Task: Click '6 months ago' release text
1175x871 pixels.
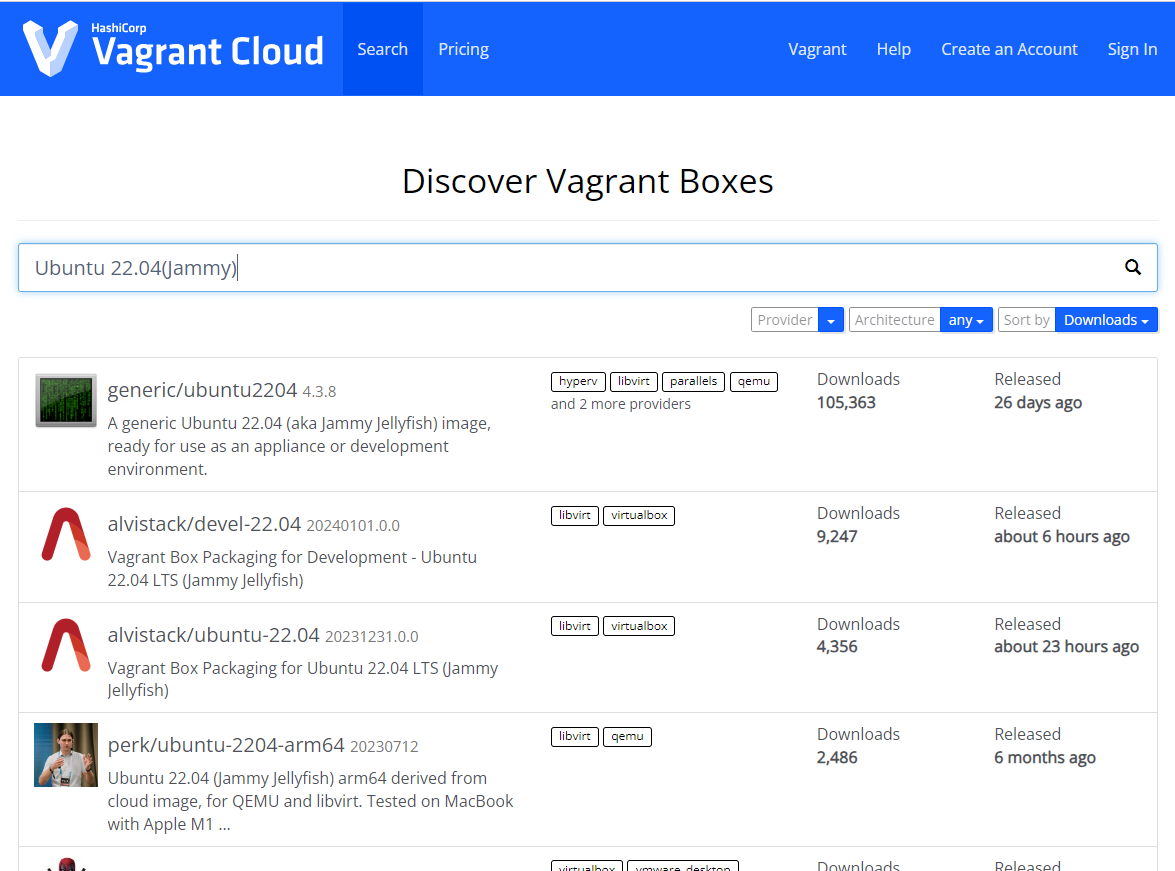Action: pos(1045,758)
